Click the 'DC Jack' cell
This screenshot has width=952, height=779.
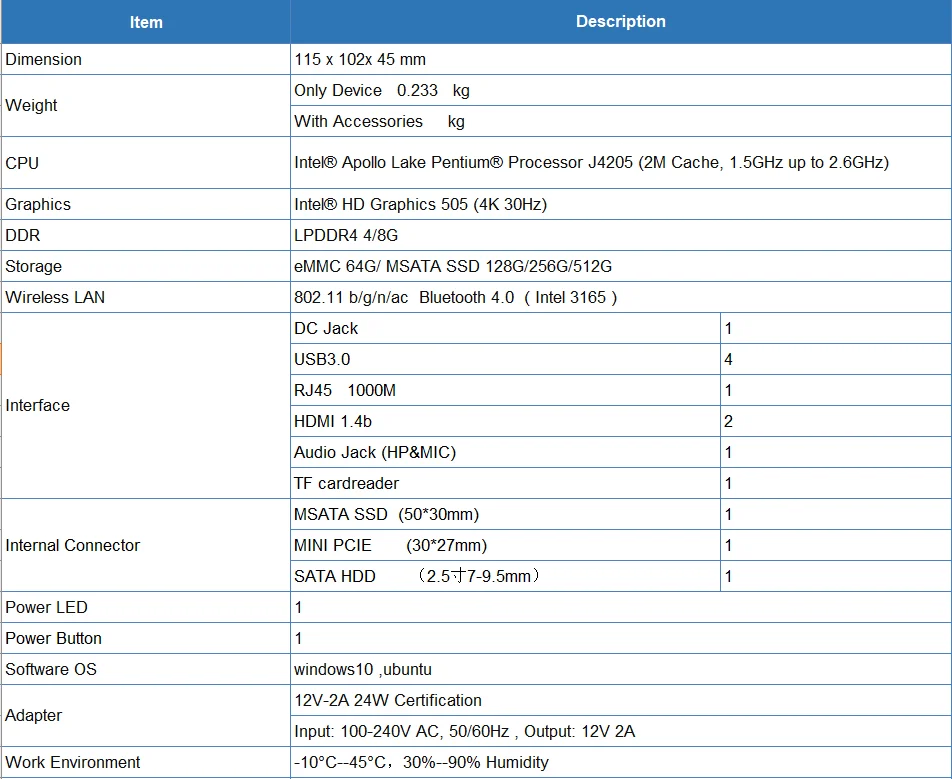click(x=505, y=328)
